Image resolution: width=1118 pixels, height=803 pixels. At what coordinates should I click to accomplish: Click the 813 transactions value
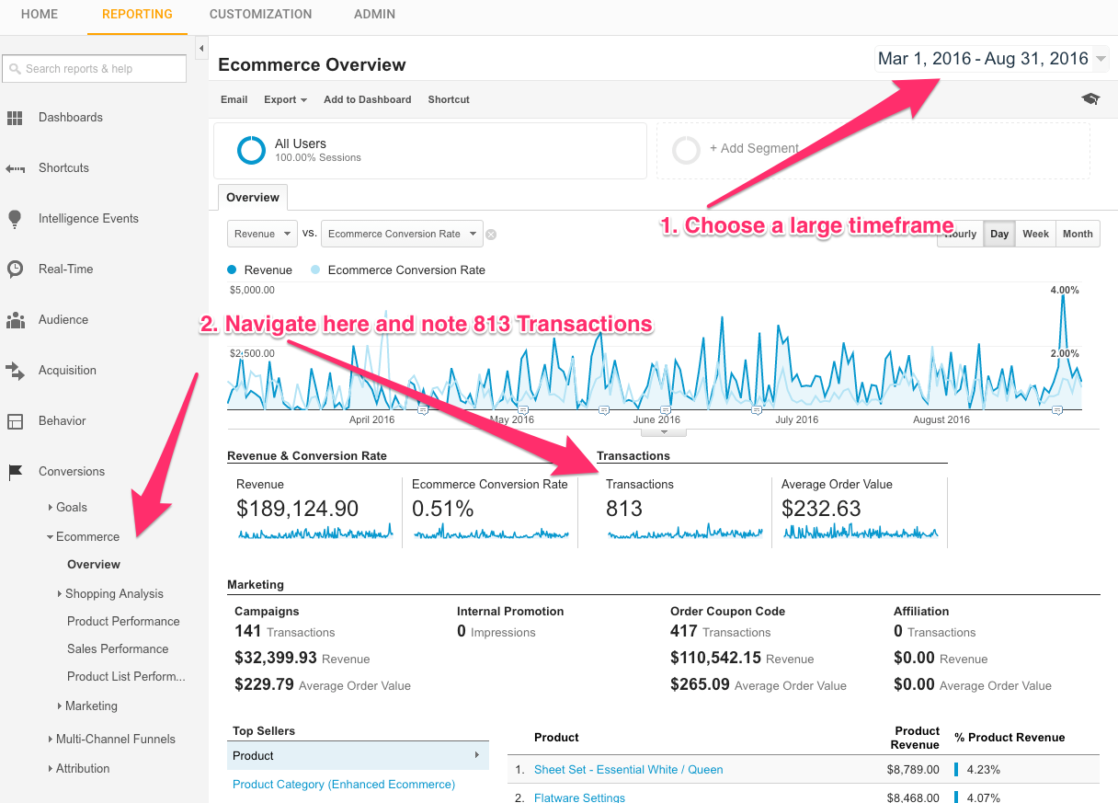[x=624, y=508]
